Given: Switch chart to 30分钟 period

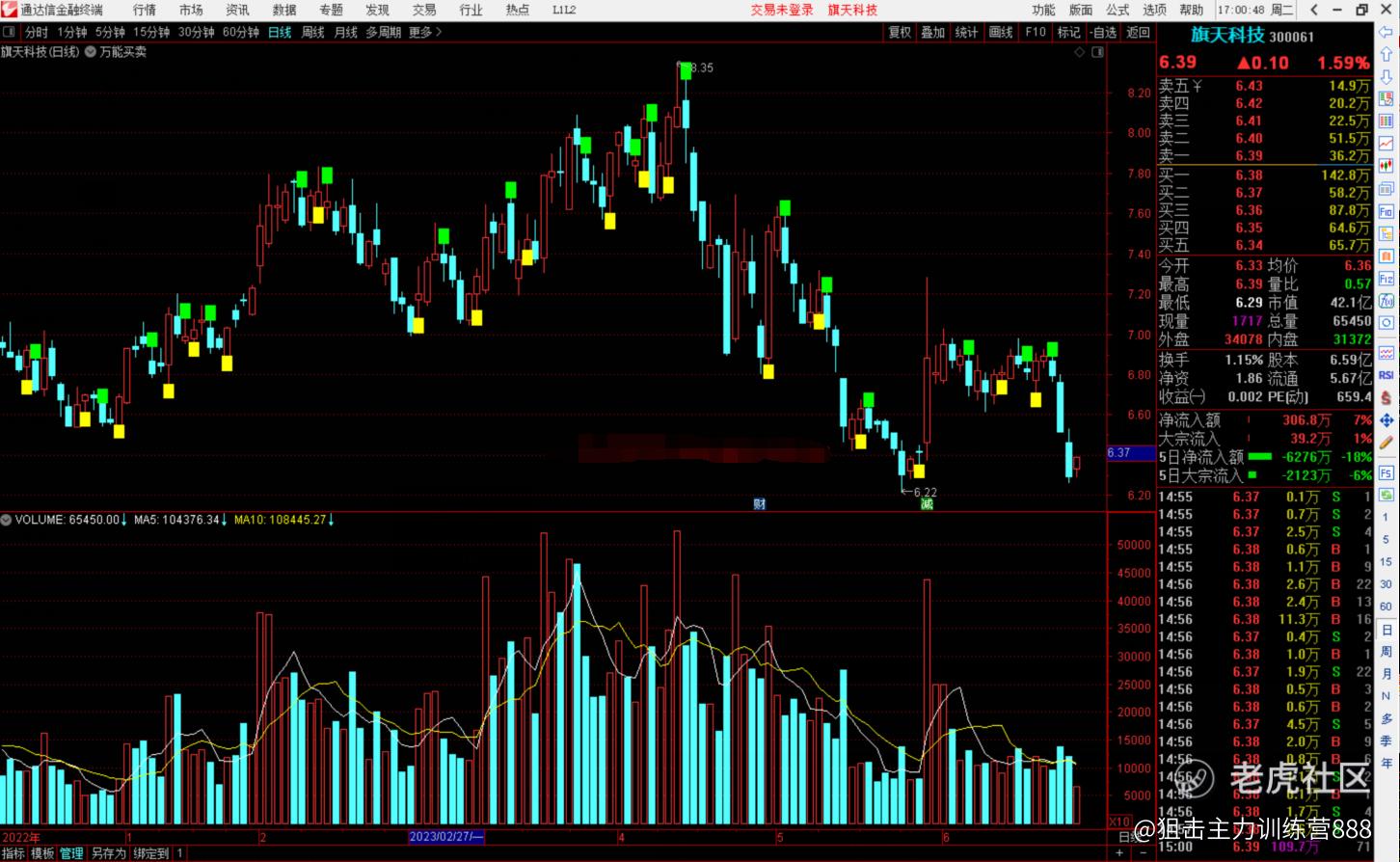Looking at the screenshot, I should (x=196, y=33).
